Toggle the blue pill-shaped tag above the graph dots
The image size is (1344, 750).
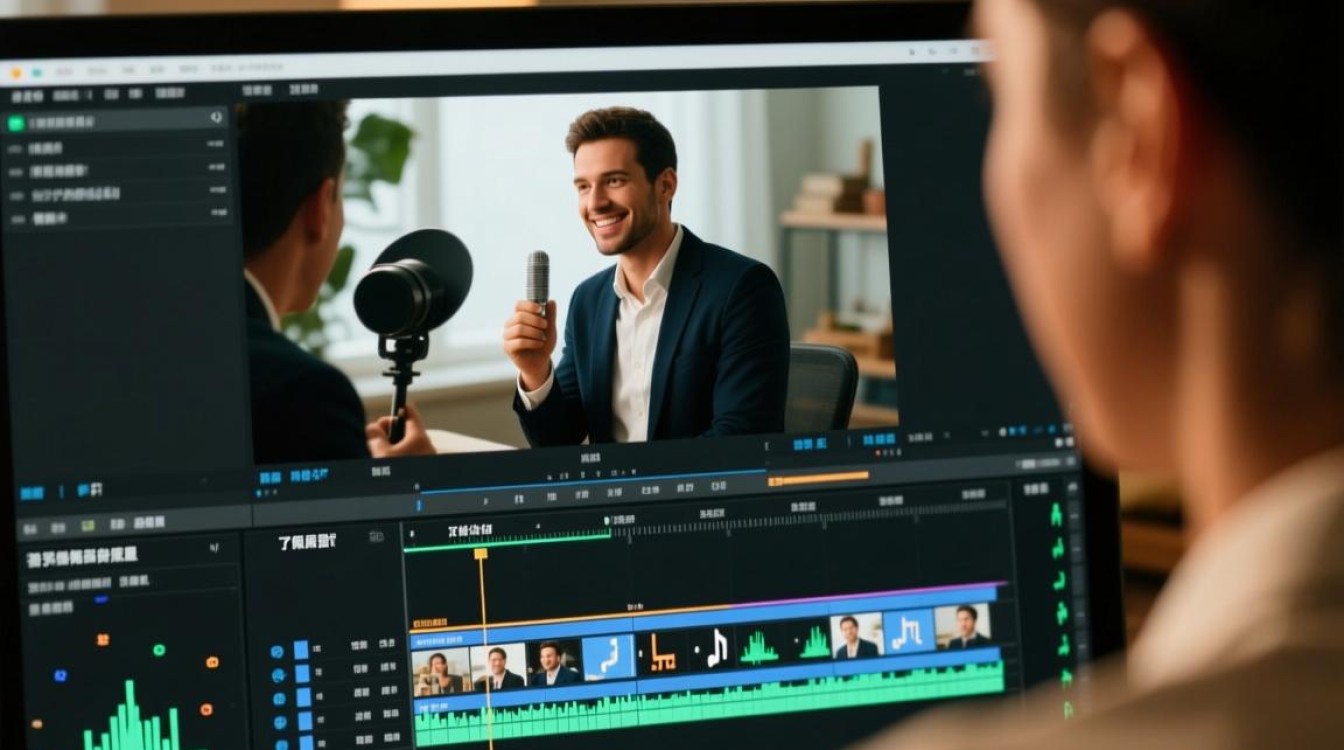click(x=100, y=599)
